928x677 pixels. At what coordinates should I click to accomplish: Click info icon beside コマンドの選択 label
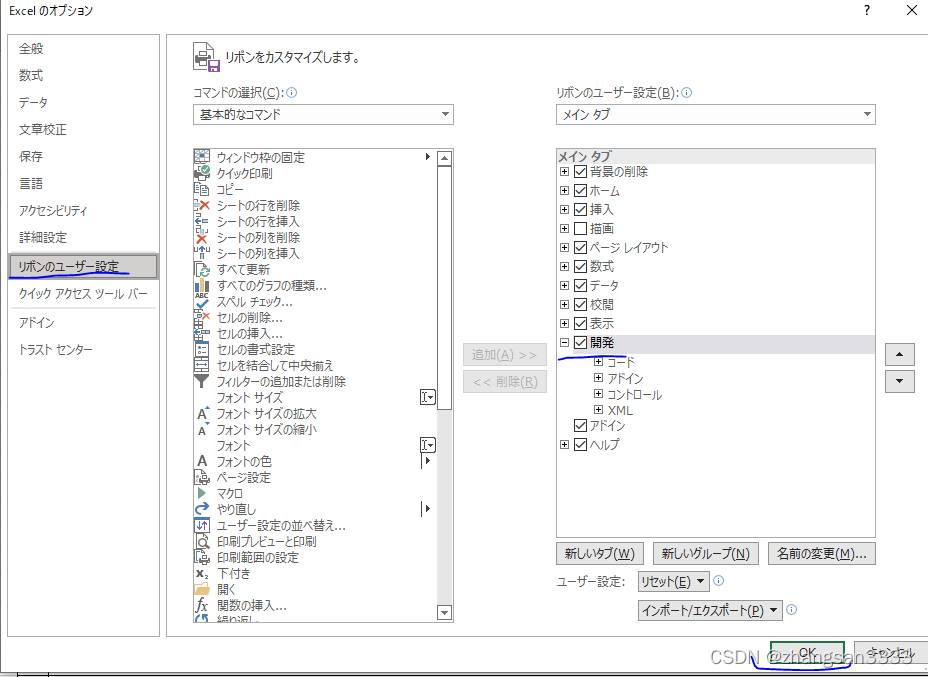[292, 92]
